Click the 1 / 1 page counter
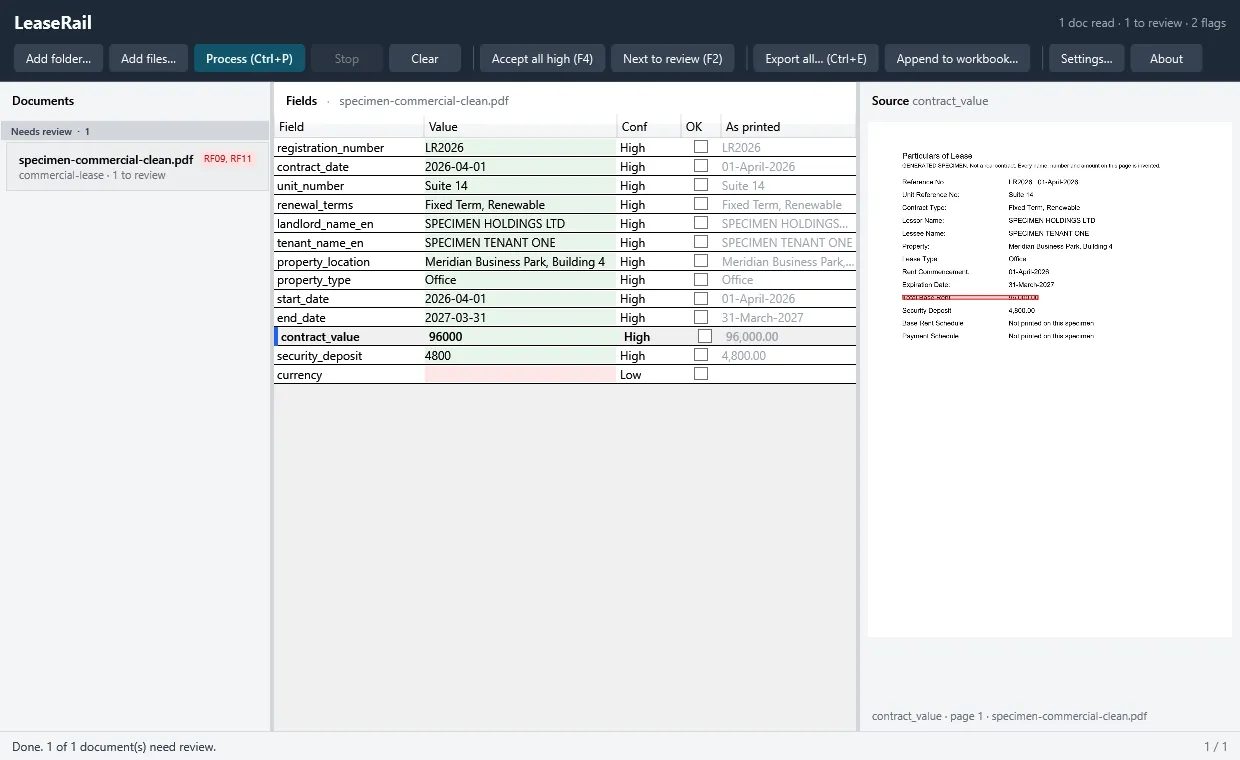The width and height of the screenshot is (1240, 760). (1216, 746)
